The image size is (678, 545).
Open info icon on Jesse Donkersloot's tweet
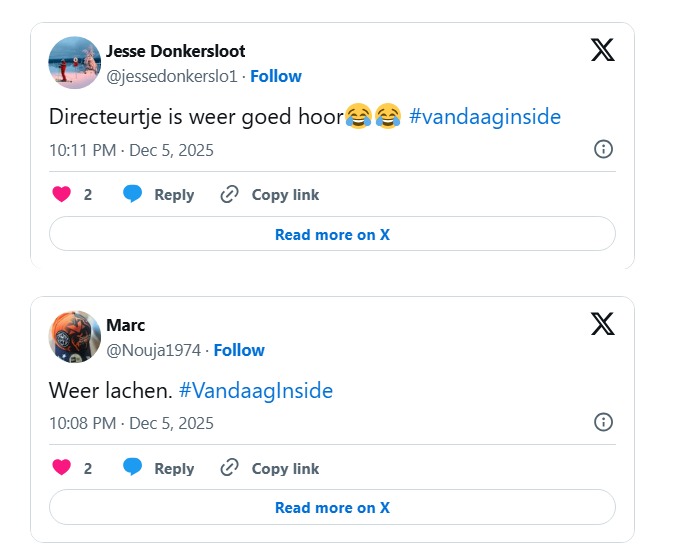(x=603, y=150)
